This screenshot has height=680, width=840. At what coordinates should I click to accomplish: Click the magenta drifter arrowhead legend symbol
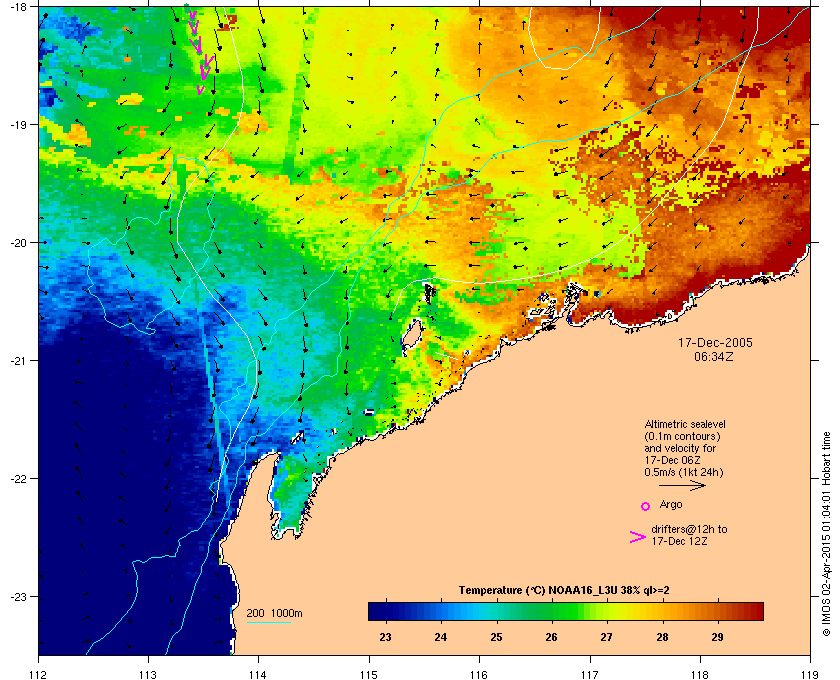[x=638, y=537]
